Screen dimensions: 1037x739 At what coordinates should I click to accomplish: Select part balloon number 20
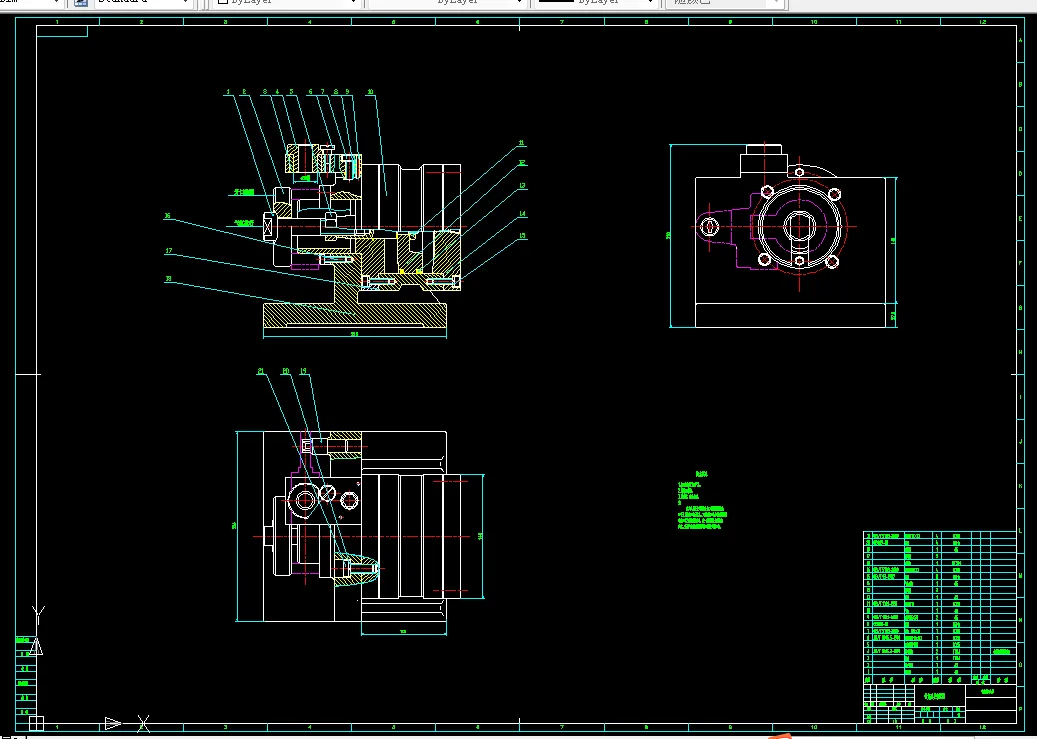[286, 371]
